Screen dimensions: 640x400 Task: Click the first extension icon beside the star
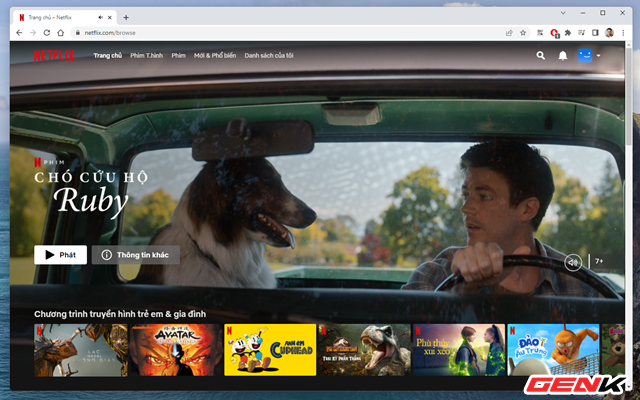540,33
